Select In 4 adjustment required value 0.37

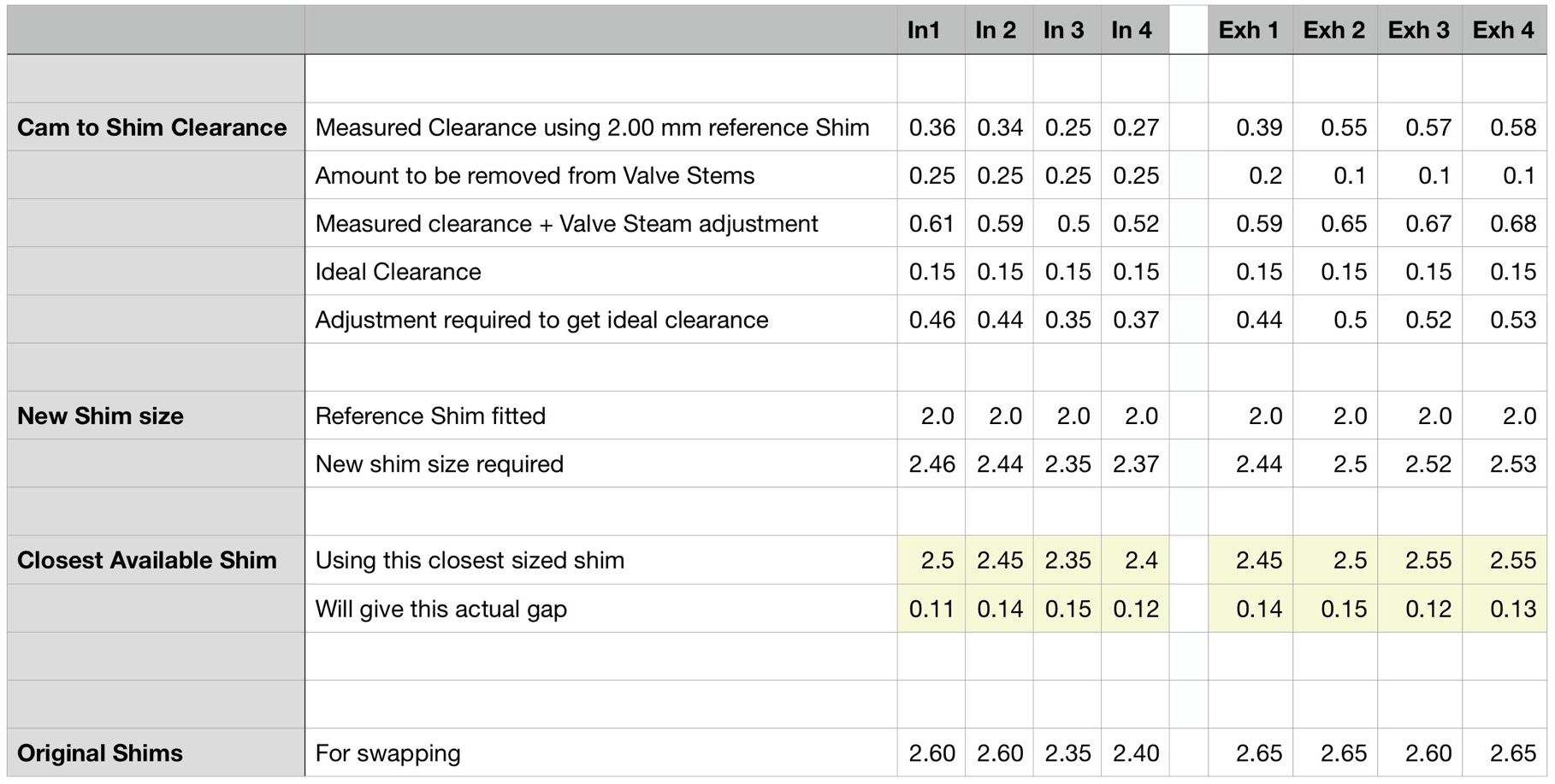click(x=1136, y=320)
